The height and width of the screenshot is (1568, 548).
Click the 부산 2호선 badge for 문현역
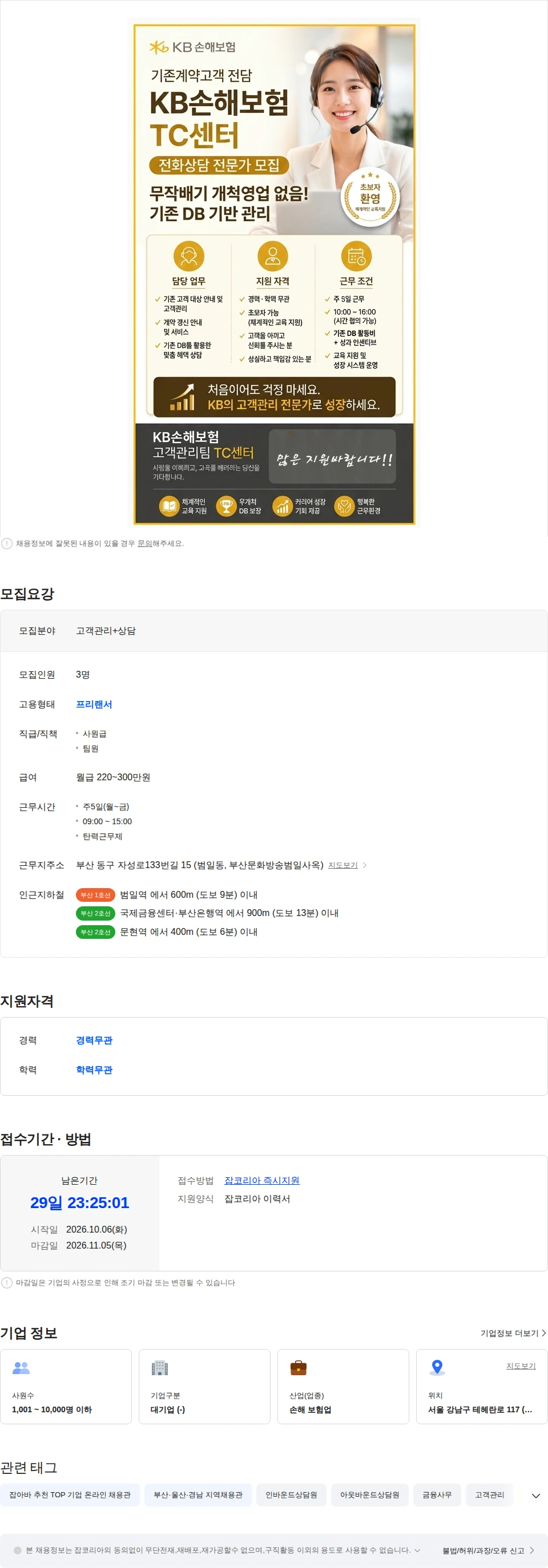[x=95, y=932]
